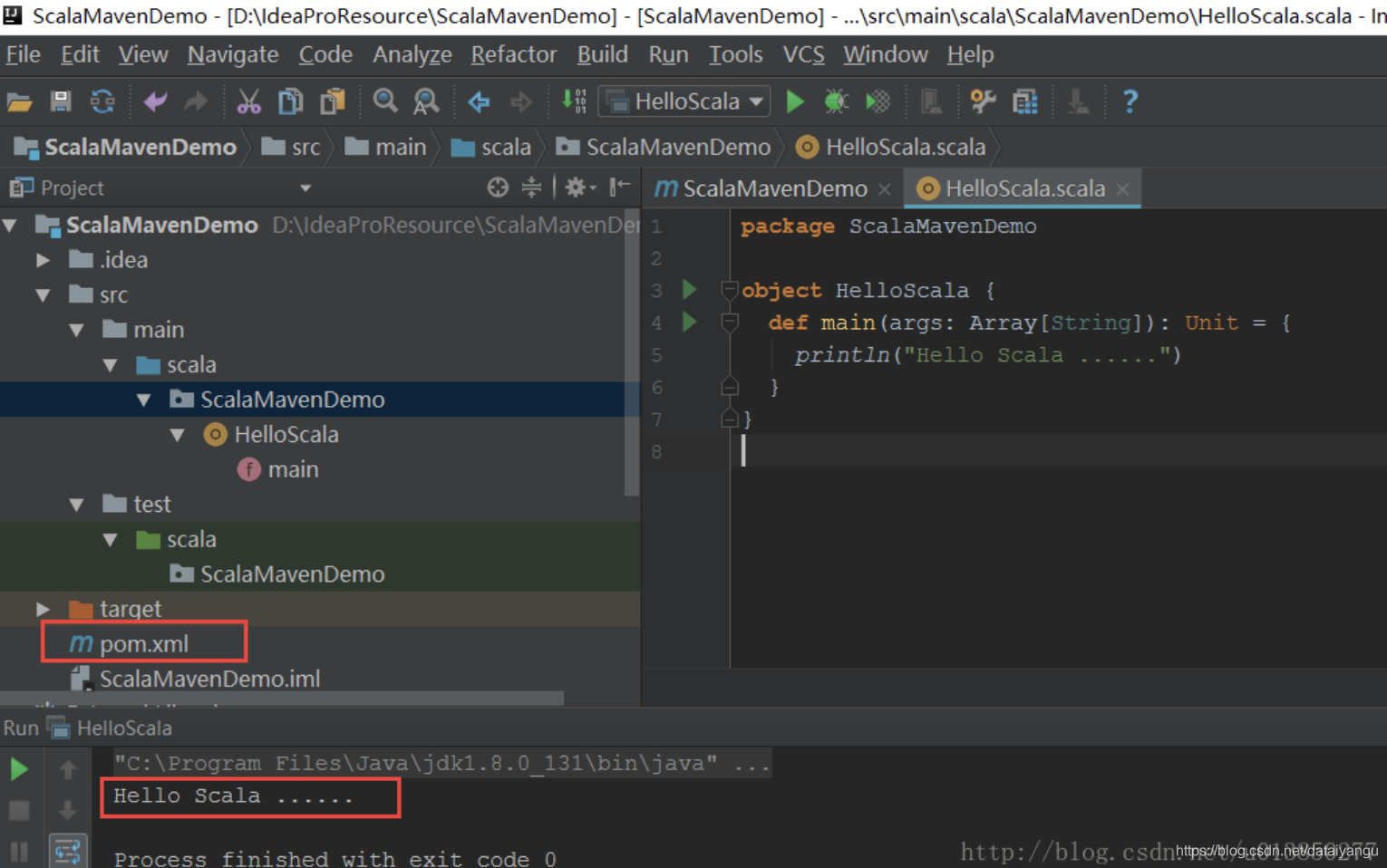The image size is (1387, 868).
Task: Switch to the ScalaMavenDemo editor tab
Action: (x=773, y=188)
